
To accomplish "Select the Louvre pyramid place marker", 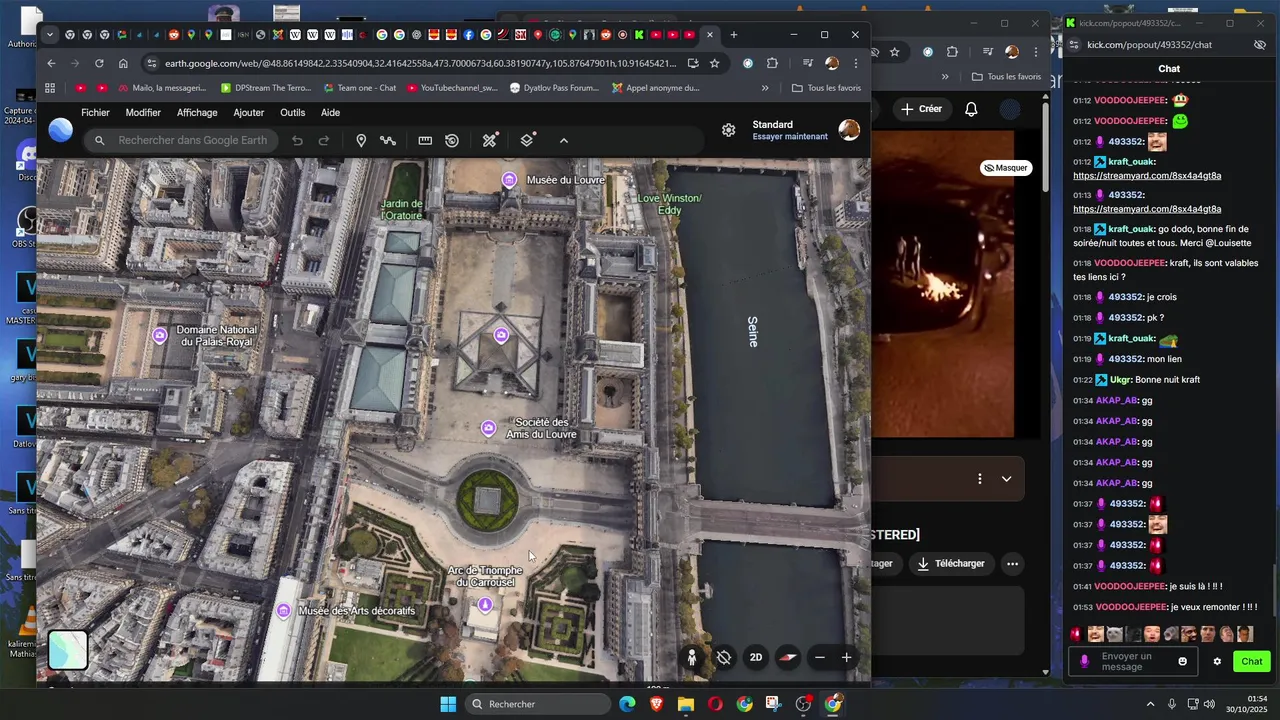I will tap(501, 335).
